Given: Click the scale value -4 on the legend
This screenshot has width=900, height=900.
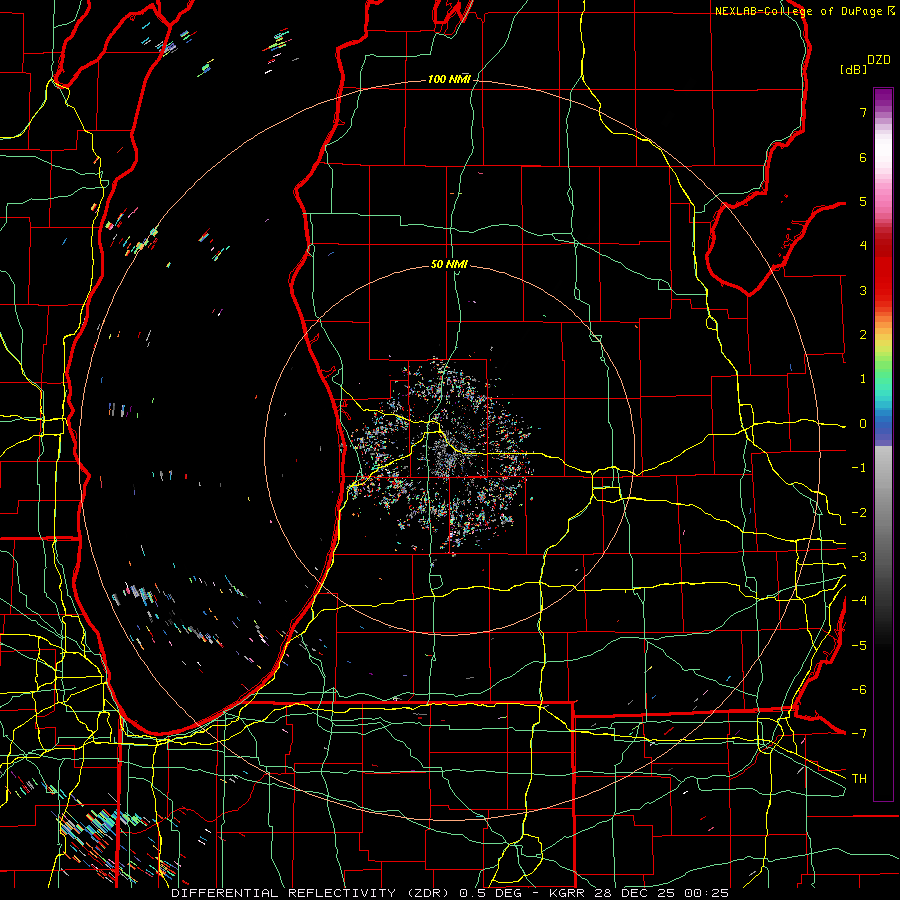Looking at the screenshot, I should (859, 601).
